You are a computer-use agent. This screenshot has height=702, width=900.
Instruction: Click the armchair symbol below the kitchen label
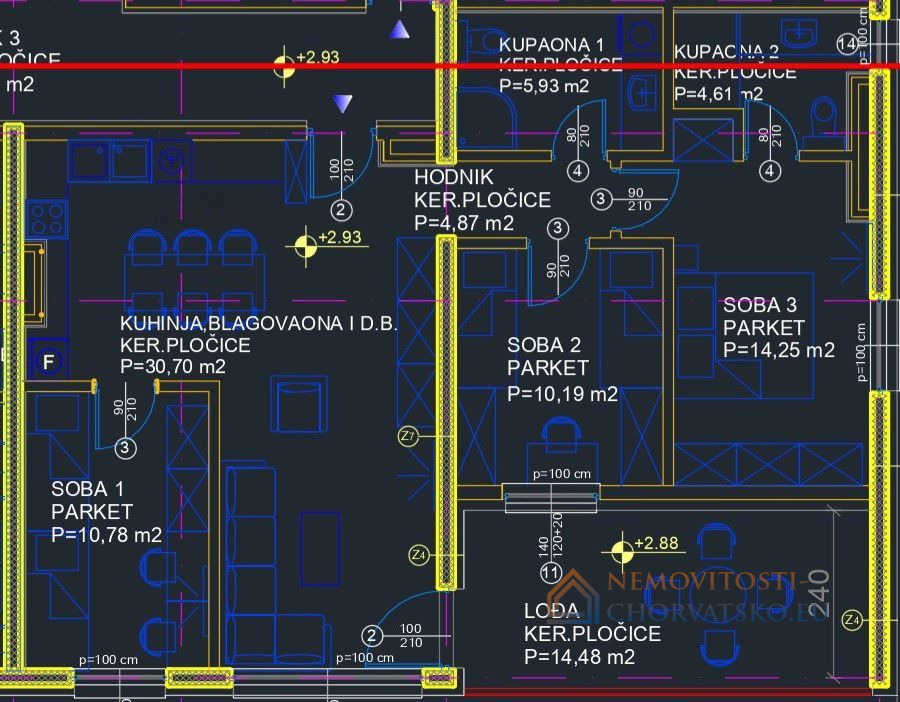tap(298, 404)
